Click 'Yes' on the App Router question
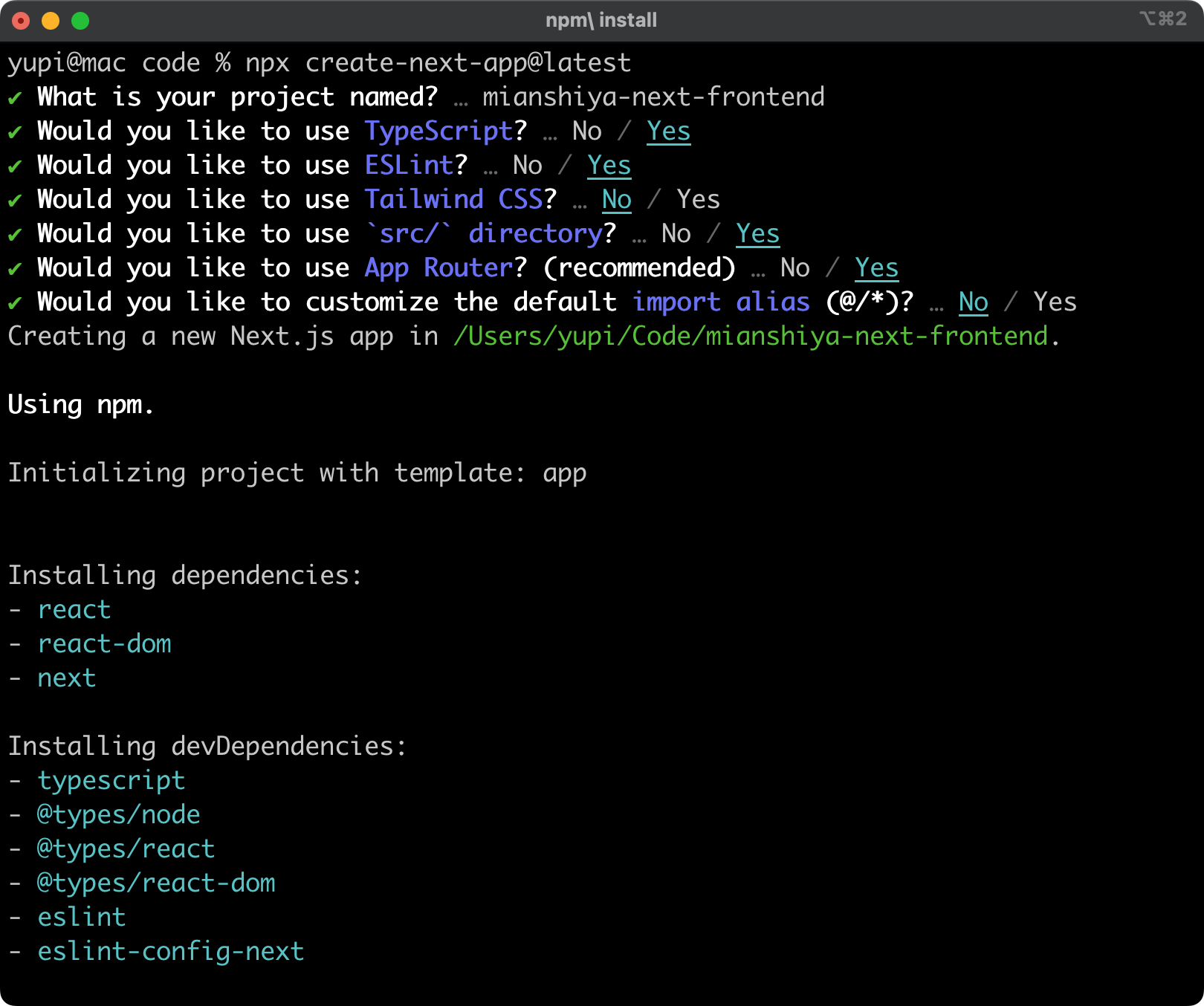This screenshot has width=1204, height=1006. tap(877, 268)
